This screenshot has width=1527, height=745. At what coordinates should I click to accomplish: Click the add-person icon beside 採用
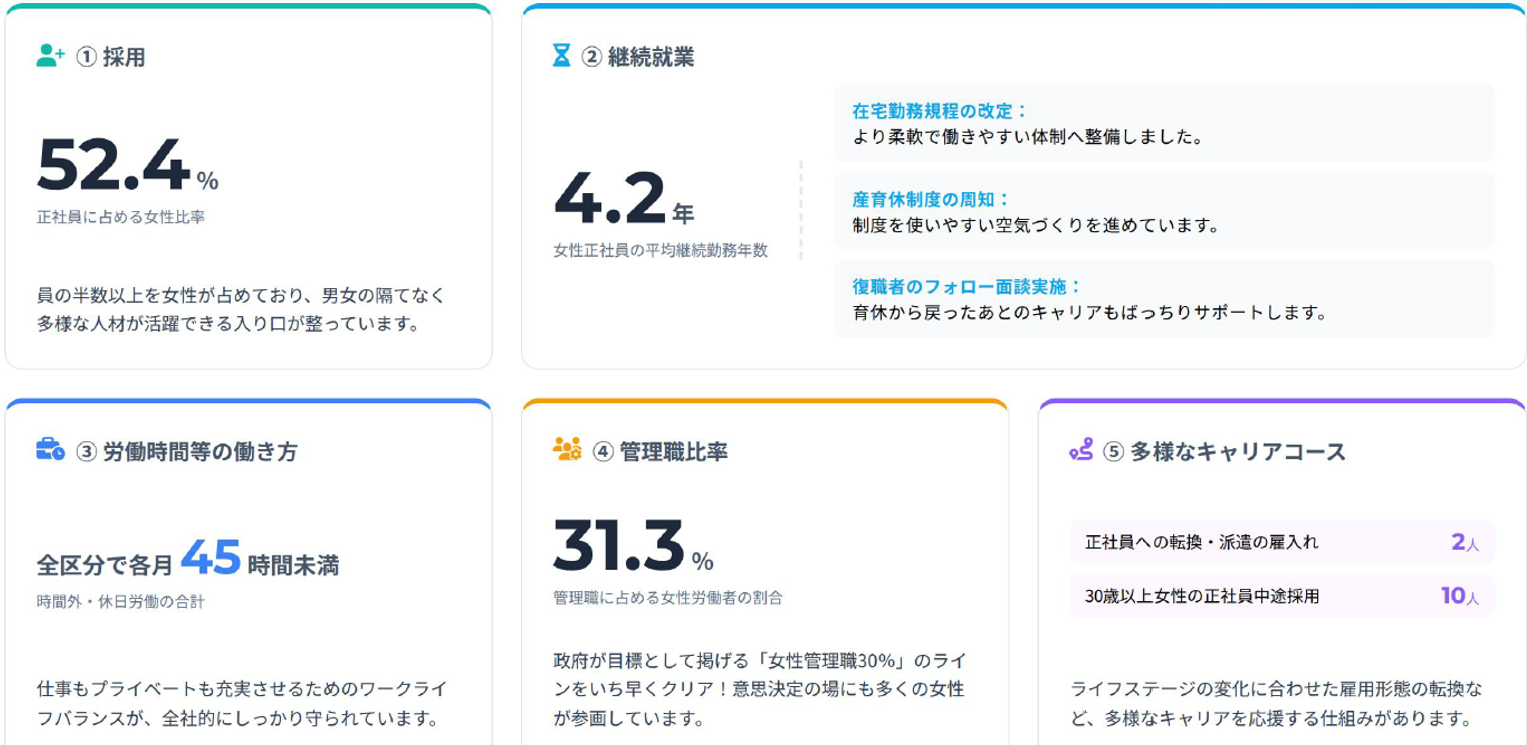tap(50, 56)
